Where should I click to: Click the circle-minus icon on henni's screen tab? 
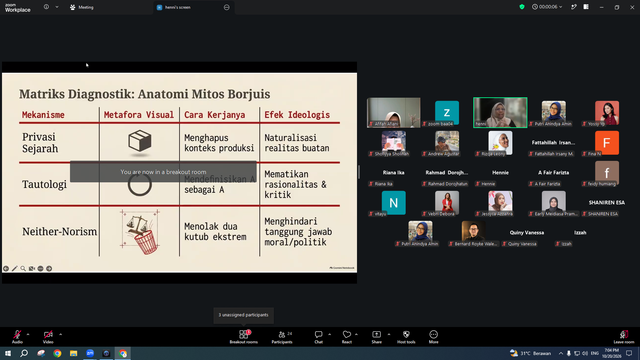[x=227, y=7]
